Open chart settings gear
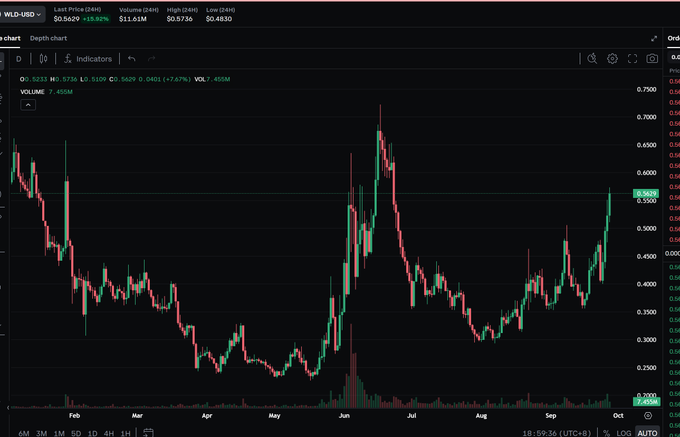 [612, 59]
